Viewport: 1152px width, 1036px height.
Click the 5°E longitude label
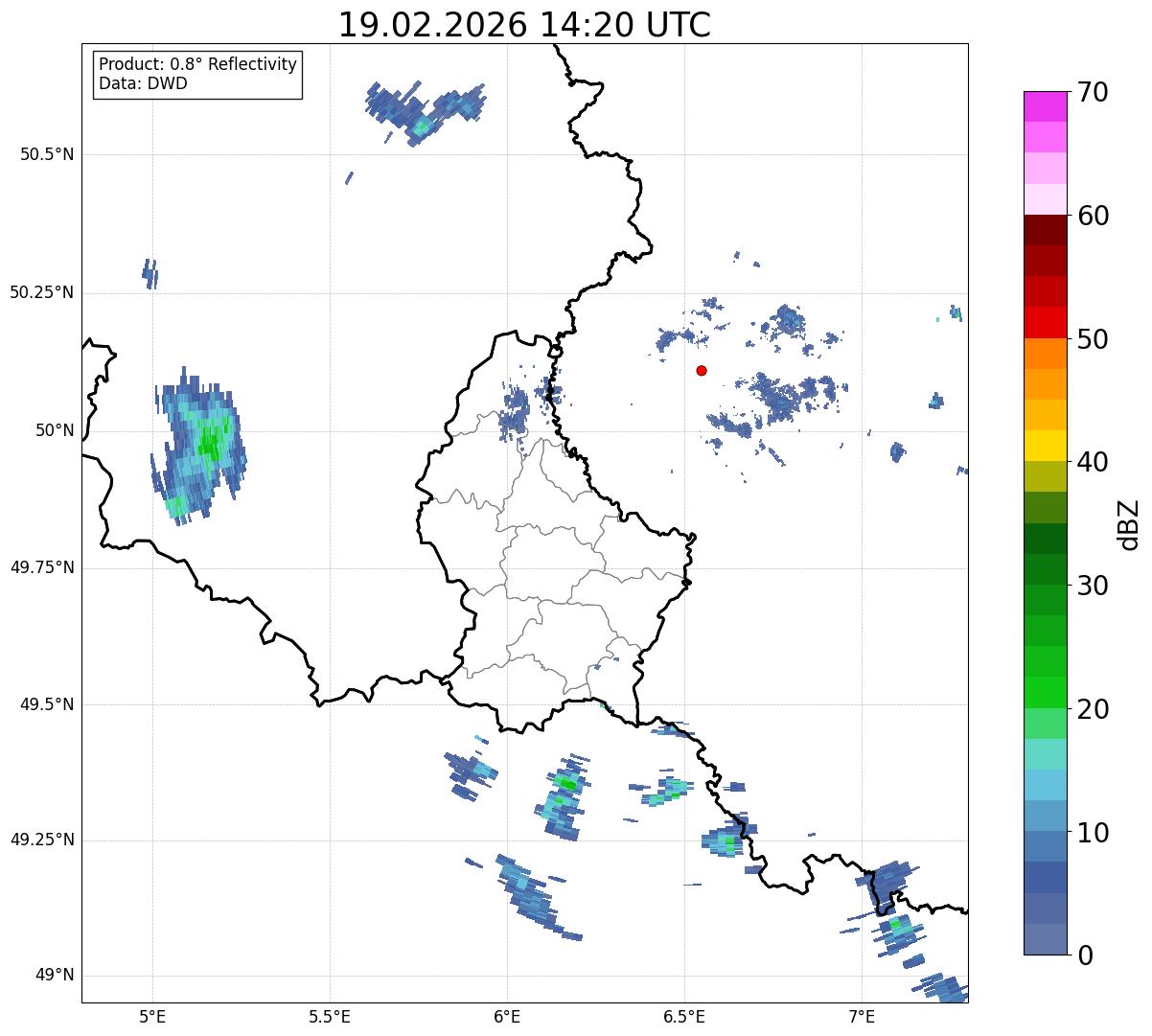tap(152, 1016)
